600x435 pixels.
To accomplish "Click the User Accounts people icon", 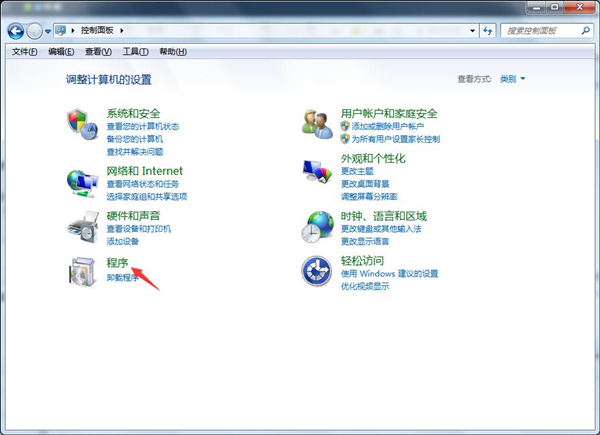I will pyautogui.click(x=317, y=124).
